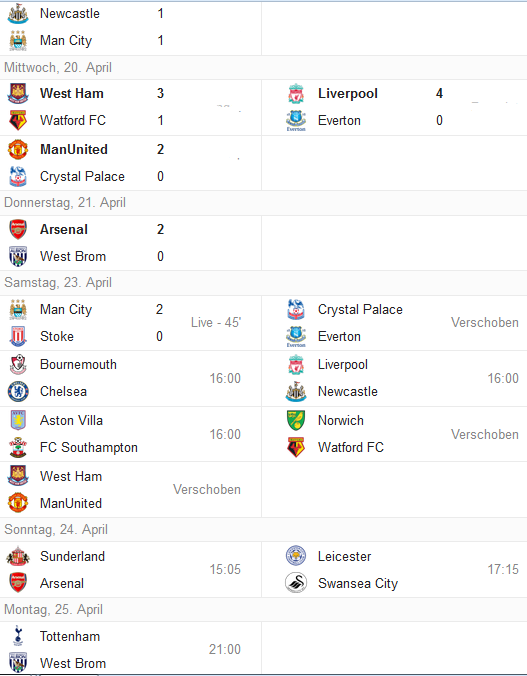Click the 17:15 kickoff time for Leicester
The width and height of the screenshot is (527, 676).
(503, 570)
